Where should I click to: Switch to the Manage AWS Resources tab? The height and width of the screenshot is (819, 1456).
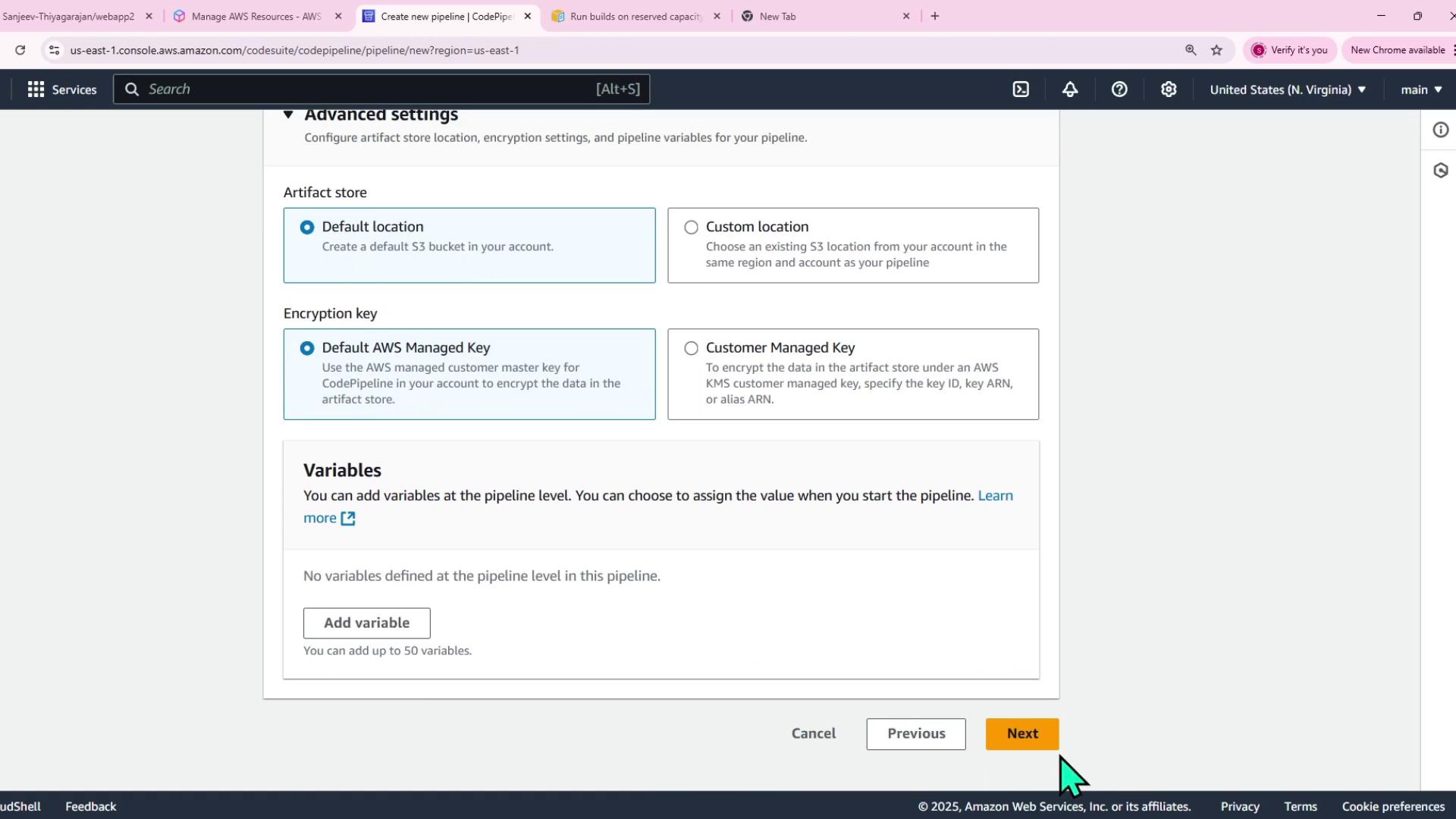256,16
